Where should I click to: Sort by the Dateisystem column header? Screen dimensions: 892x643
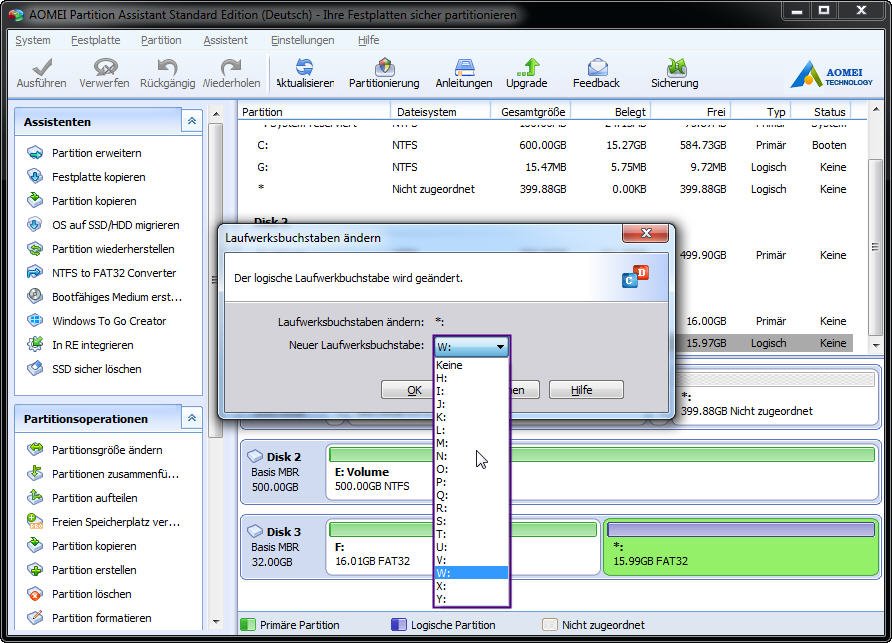point(440,112)
